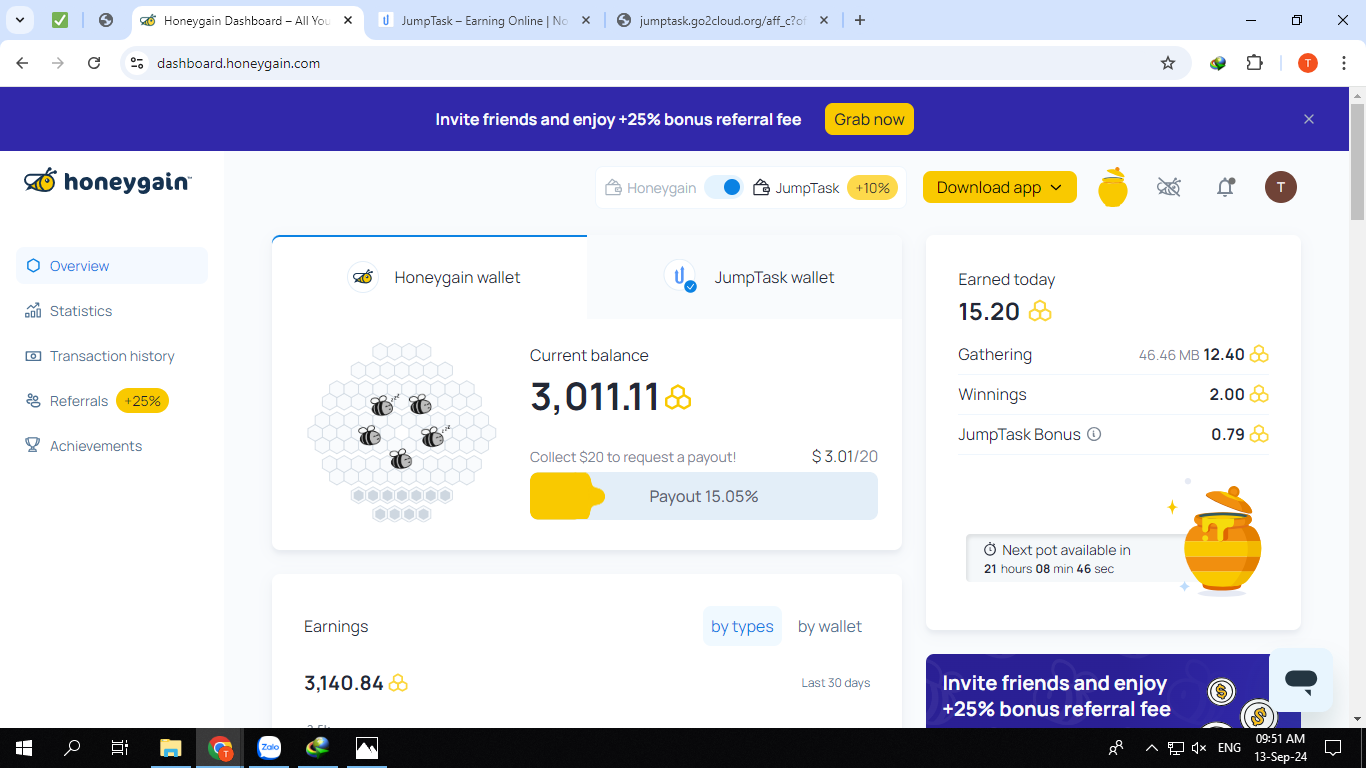The height and width of the screenshot is (768, 1366).
Task: Click the Last 30 days label
Action: [x=836, y=683]
